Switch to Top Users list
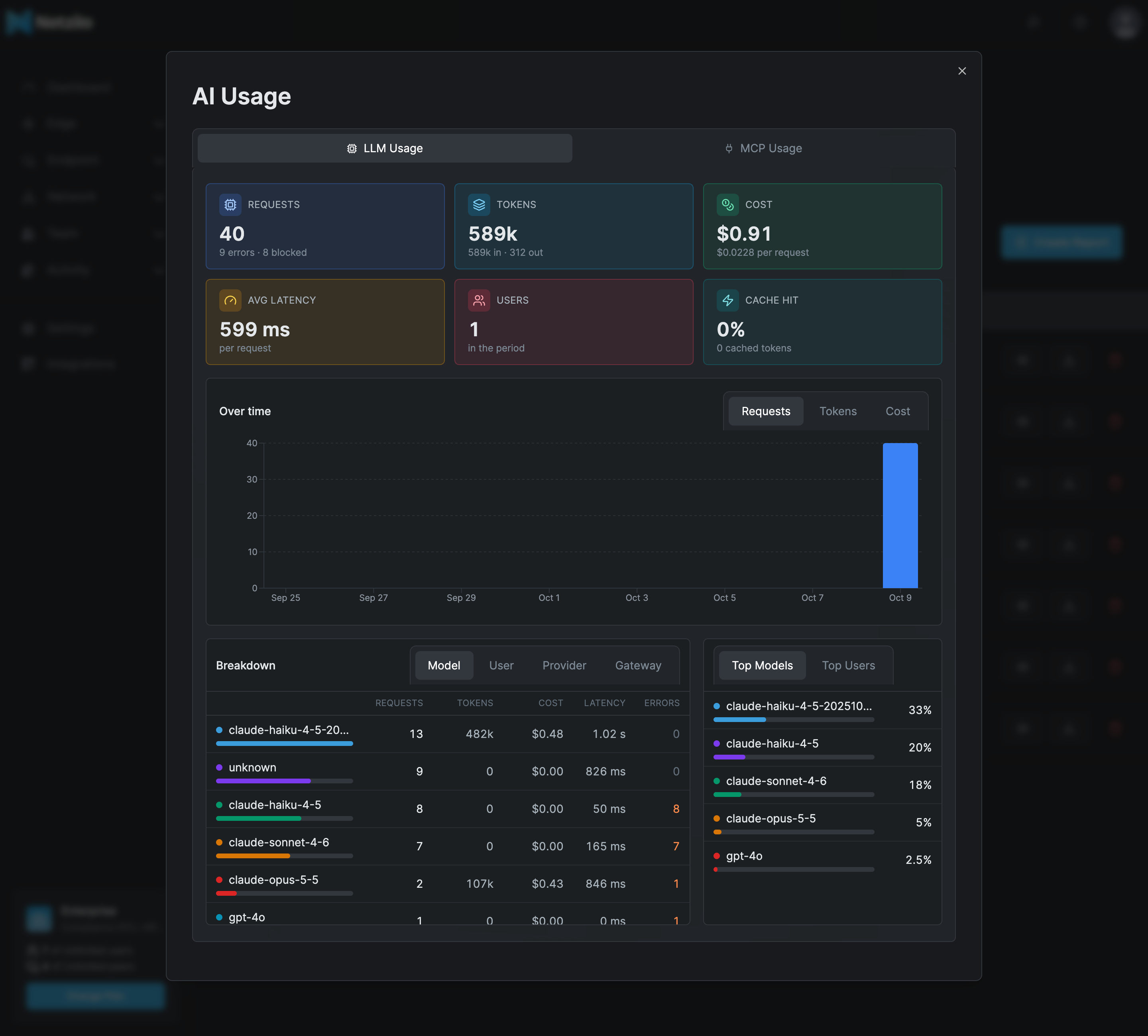 pos(848,665)
